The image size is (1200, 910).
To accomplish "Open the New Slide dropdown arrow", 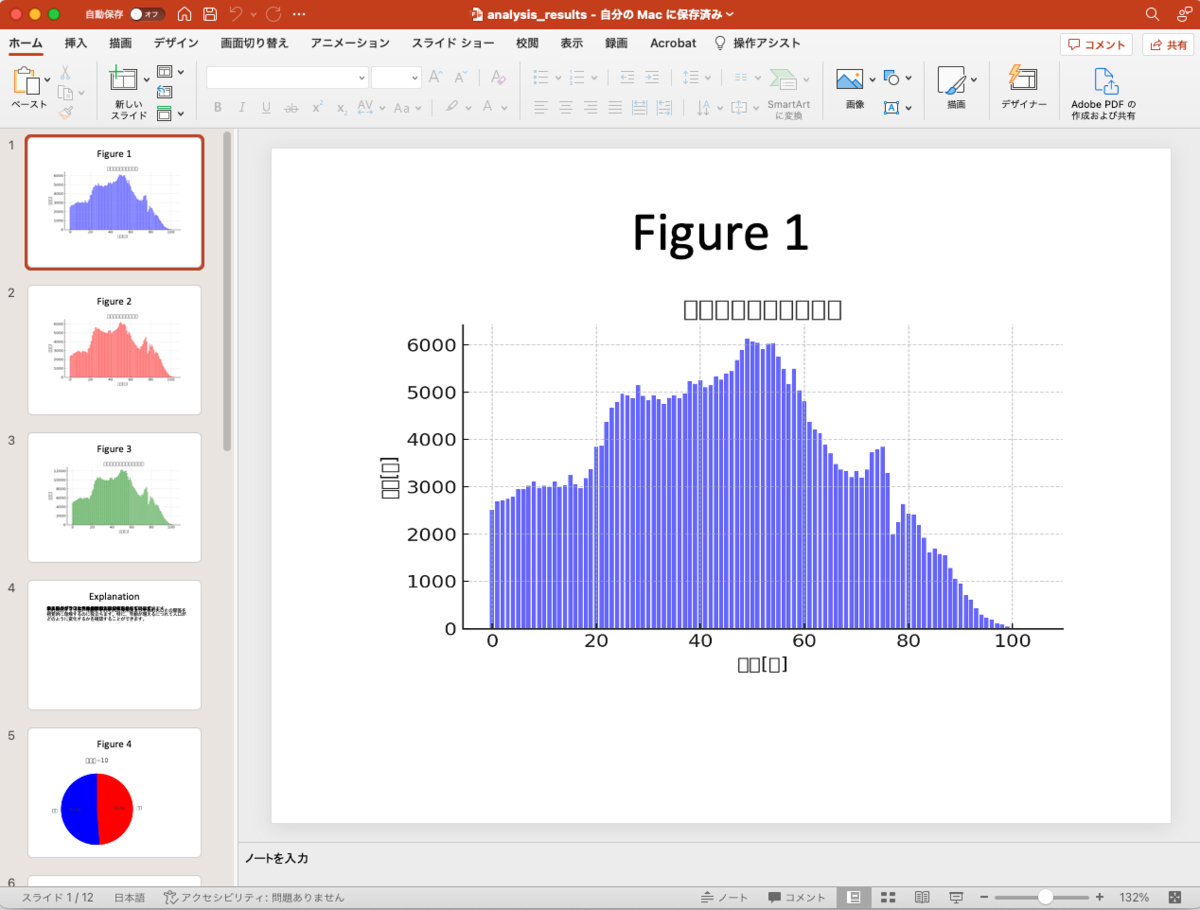I will (147, 79).
